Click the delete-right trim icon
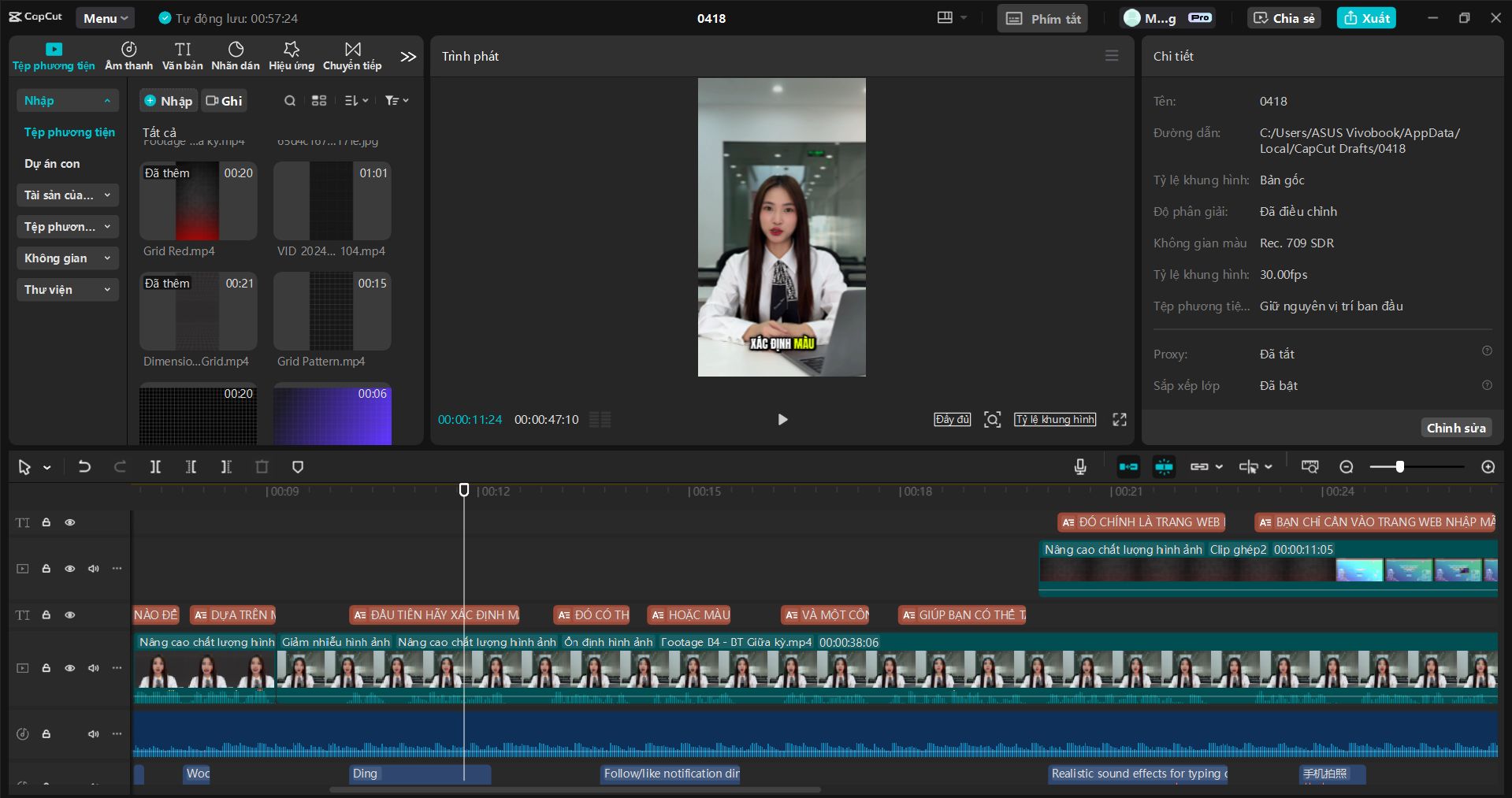This screenshot has height=798, width=1512. 226,467
